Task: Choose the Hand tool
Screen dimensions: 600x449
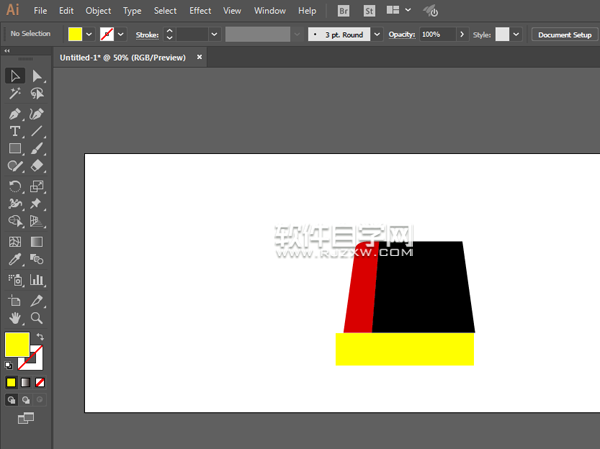Action: pyautogui.click(x=15, y=318)
